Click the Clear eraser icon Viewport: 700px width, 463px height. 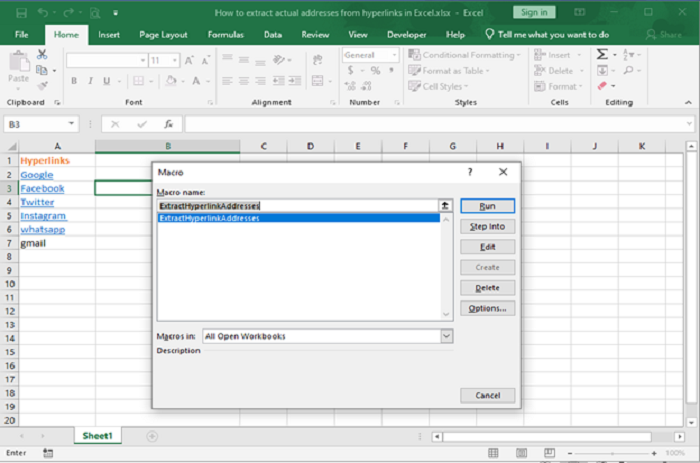pyautogui.click(x=602, y=86)
